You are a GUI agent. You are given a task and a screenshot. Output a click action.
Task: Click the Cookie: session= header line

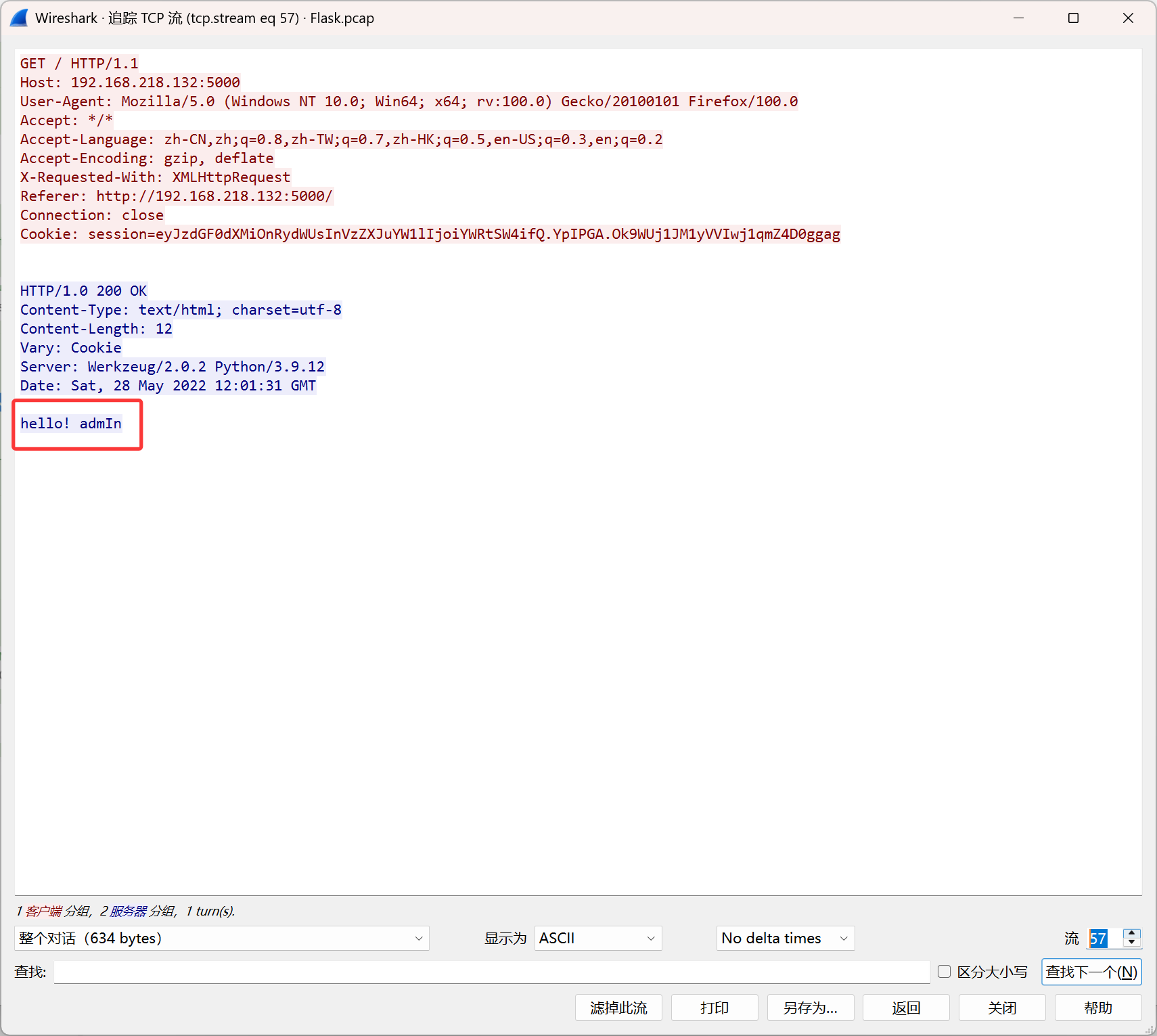430,234
